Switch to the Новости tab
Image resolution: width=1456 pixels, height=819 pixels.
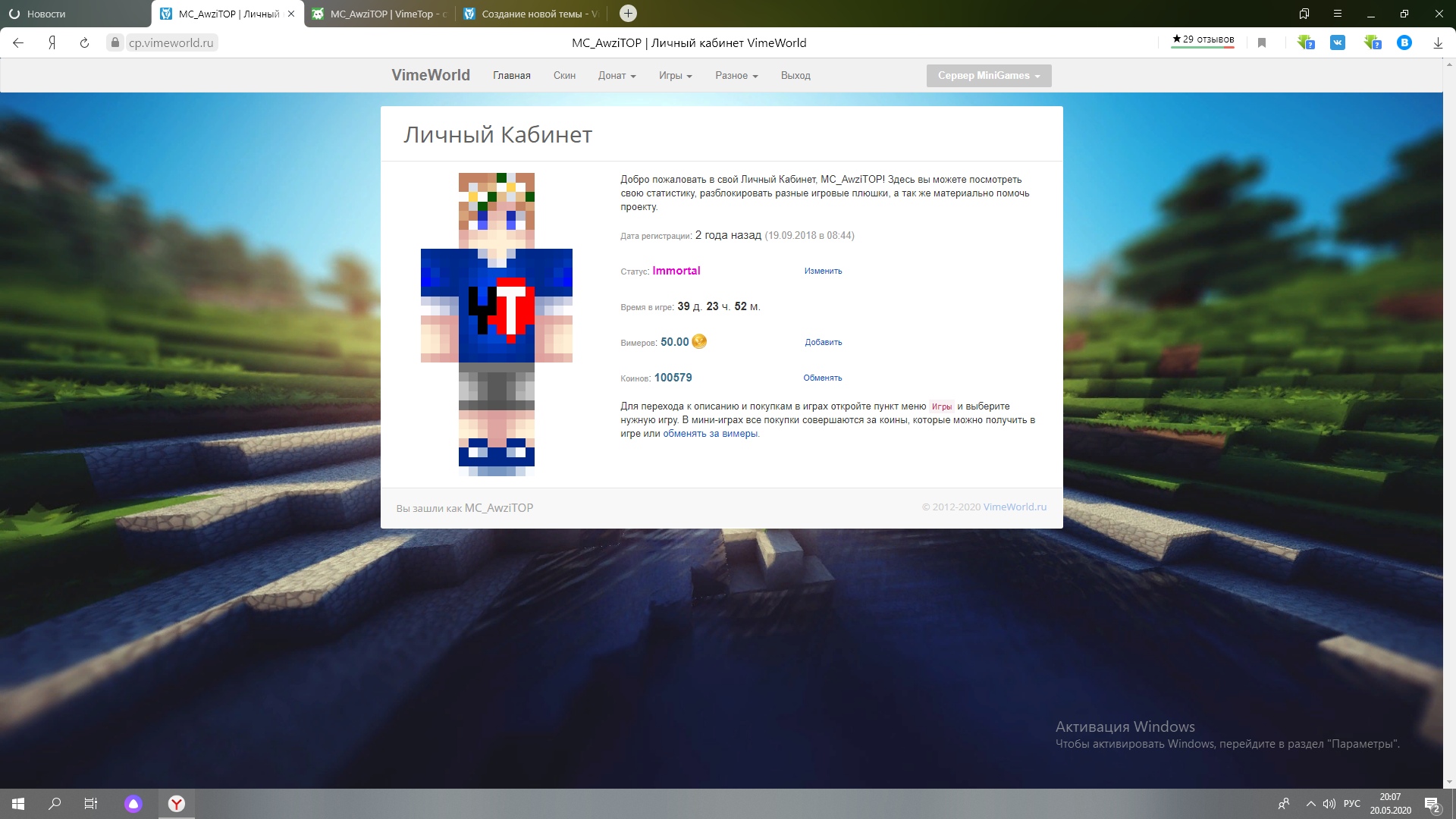point(76,14)
